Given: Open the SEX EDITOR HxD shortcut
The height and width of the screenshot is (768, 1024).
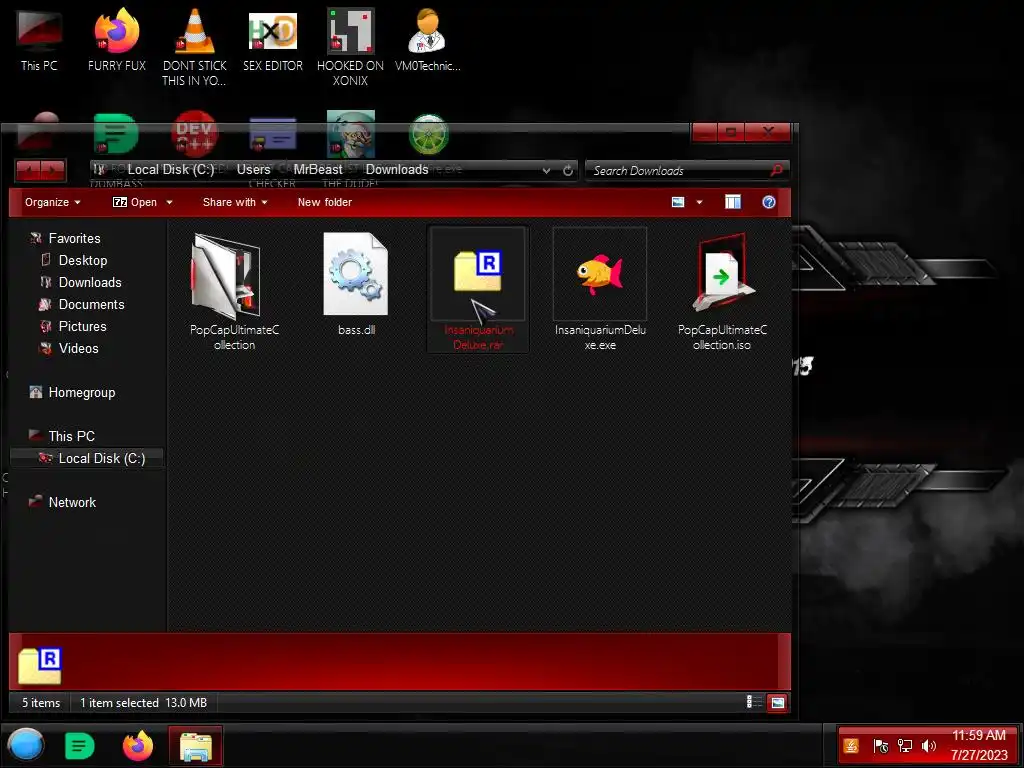Looking at the screenshot, I should [x=273, y=40].
